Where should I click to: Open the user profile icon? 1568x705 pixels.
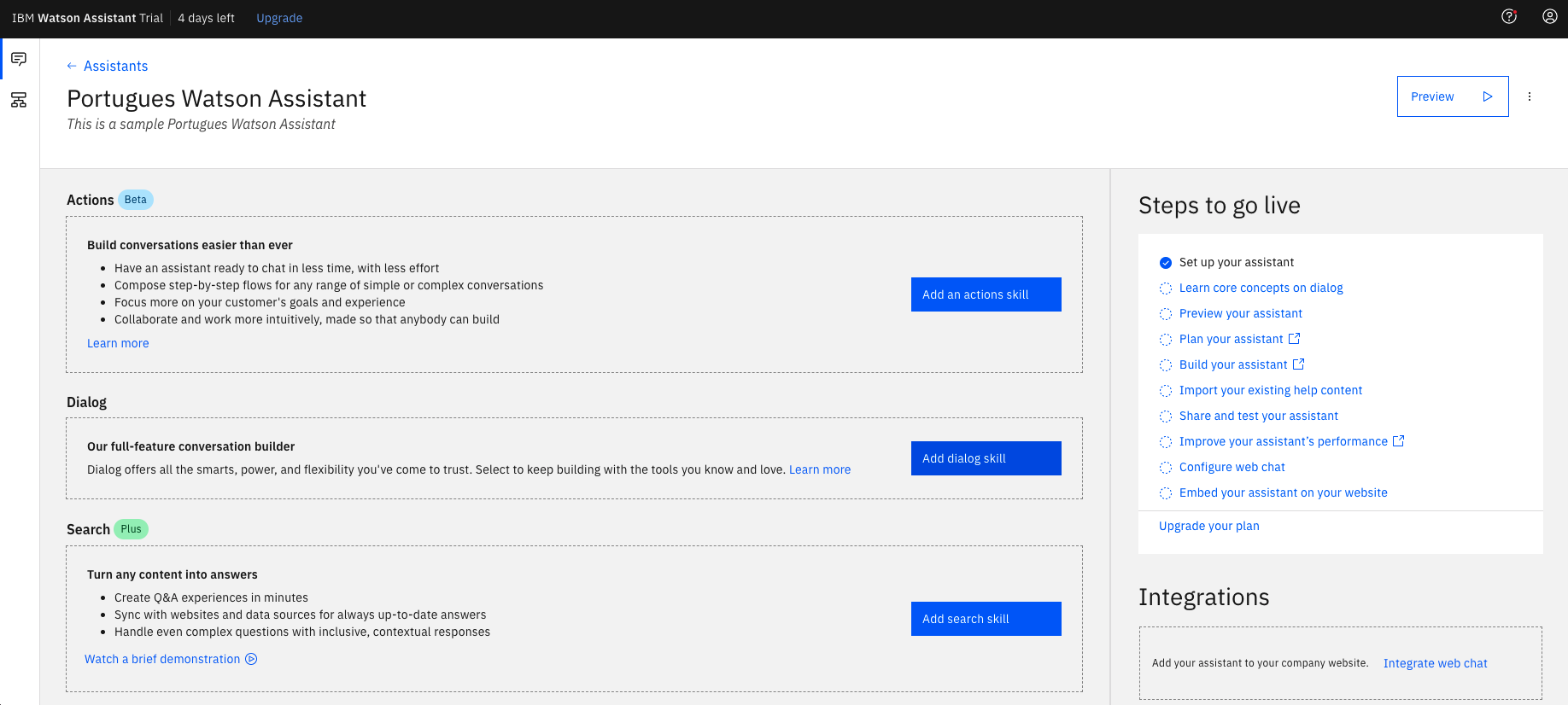[x=1549, y=16]
